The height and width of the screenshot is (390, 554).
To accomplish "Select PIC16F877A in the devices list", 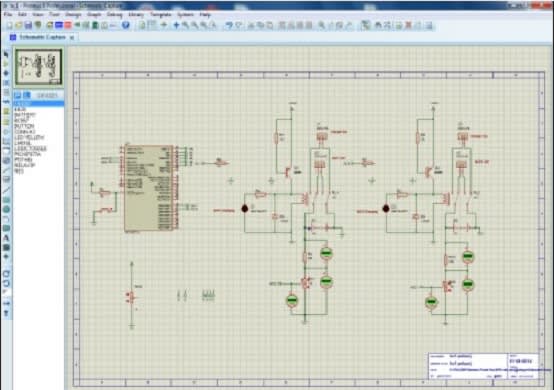I will (28, 154).
